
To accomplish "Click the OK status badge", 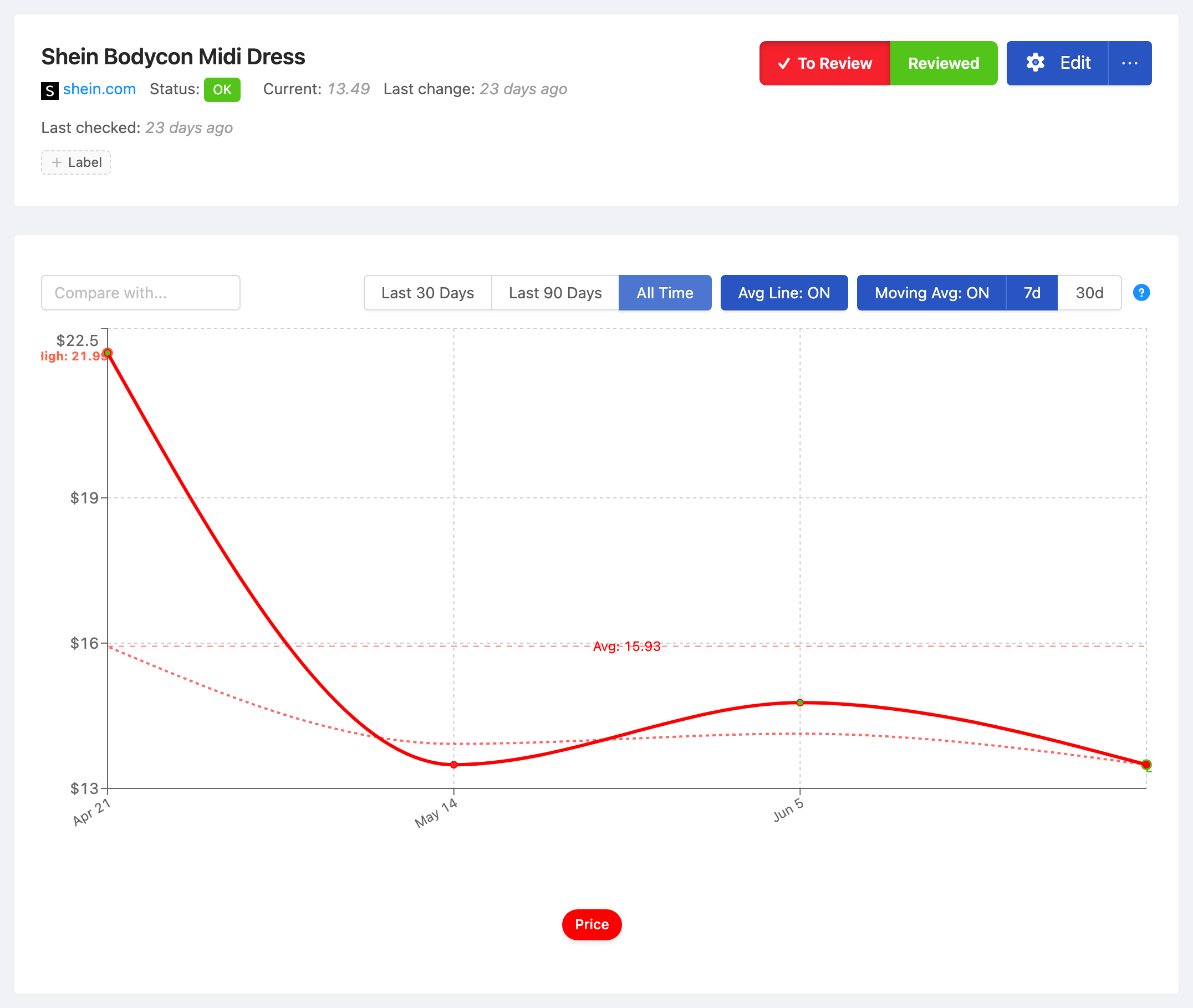I will 222,90.
